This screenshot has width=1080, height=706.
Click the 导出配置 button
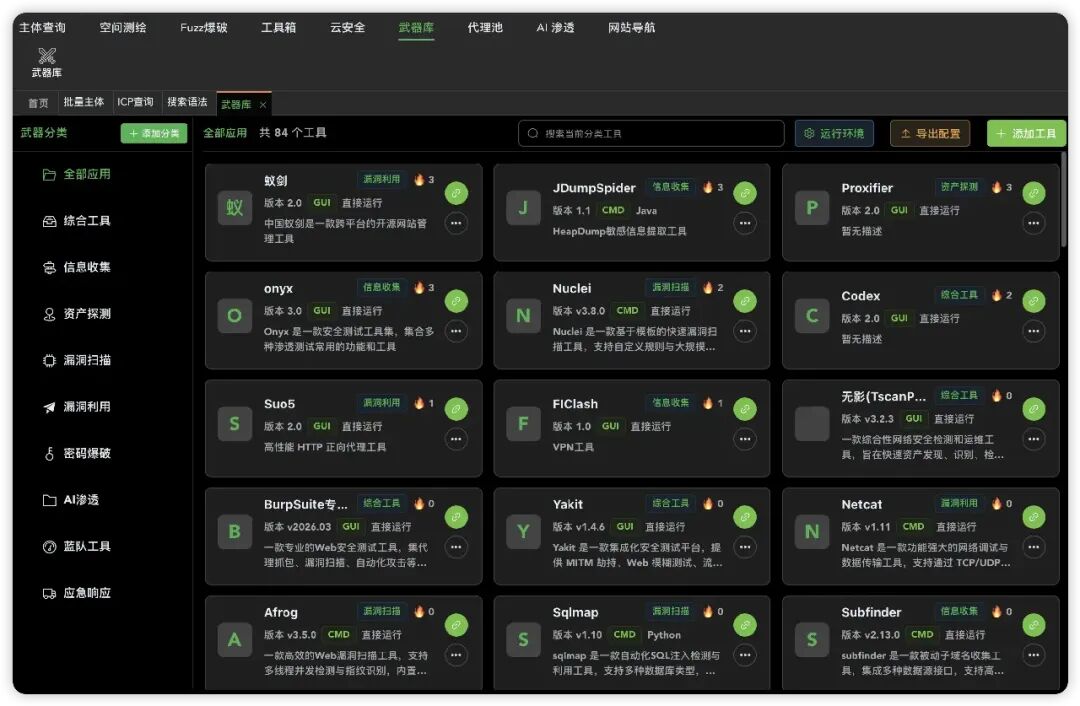pos(930,134)
